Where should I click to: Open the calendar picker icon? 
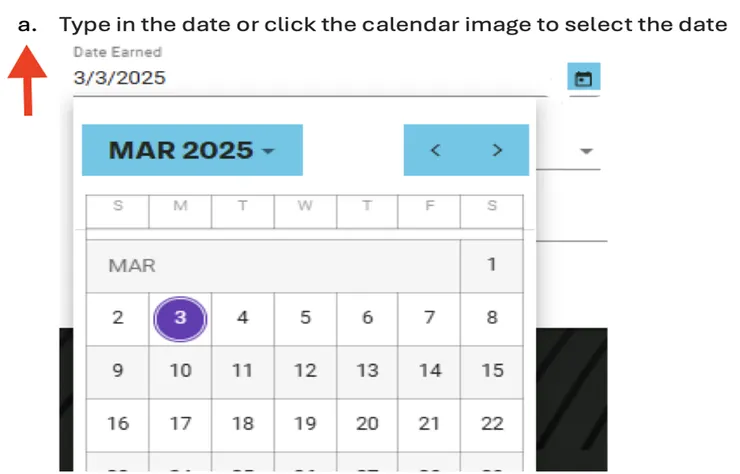click(x=584, y=78)
